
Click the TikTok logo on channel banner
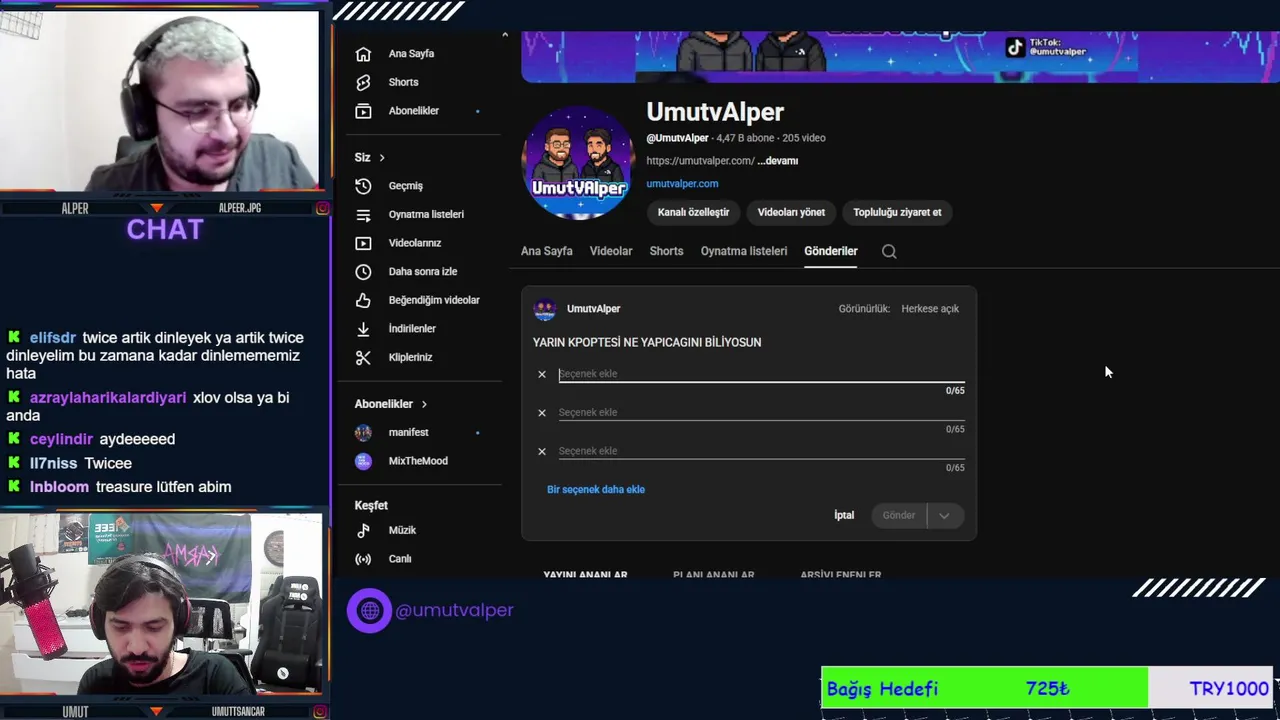click(1015, 46)
